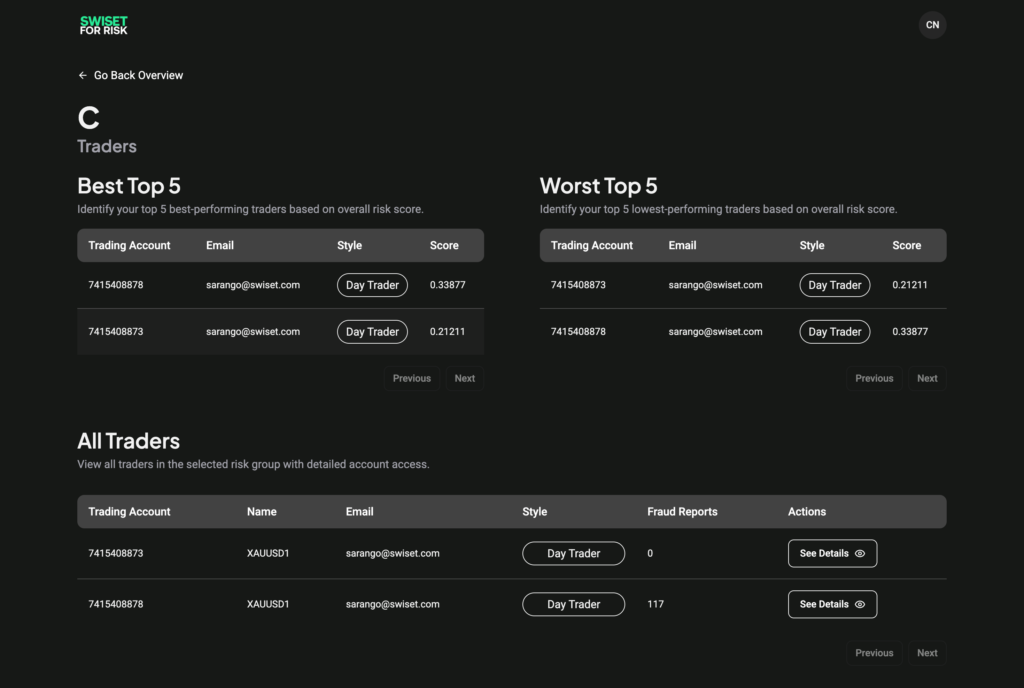This screenshot has height=688, width=1024.
Task: Go to Next page of All Traders
Action: click(927, 653)
